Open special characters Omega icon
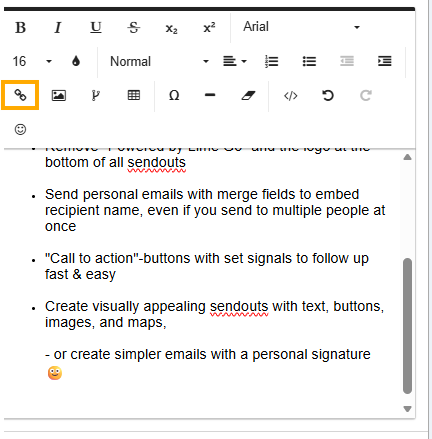Image resolution: width=432 pixels, height=439 pixels. [x=174, y=95]
